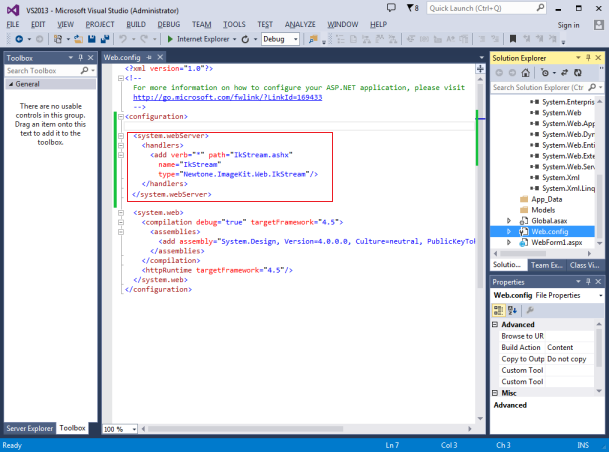The height and width of the screenshot is (452, 609).
Task: Open the editor zoom 100 % dropdown
Action: (134, 429)
